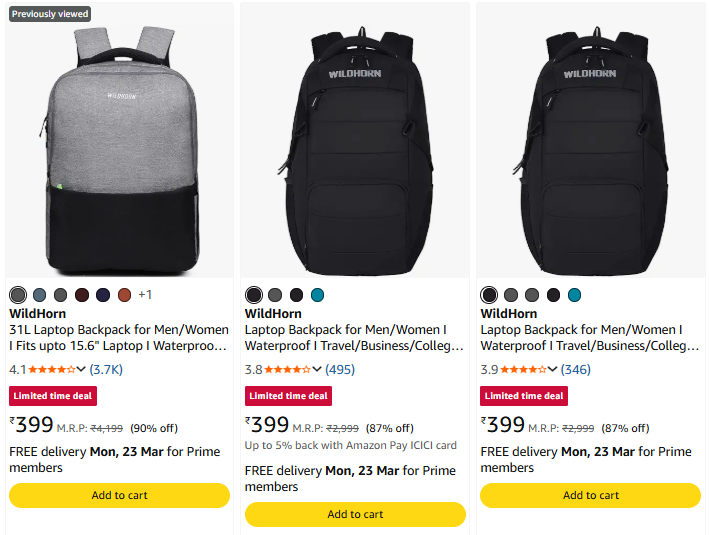Choose the maroon color swatch on the 31L backpack

[82, 295]
